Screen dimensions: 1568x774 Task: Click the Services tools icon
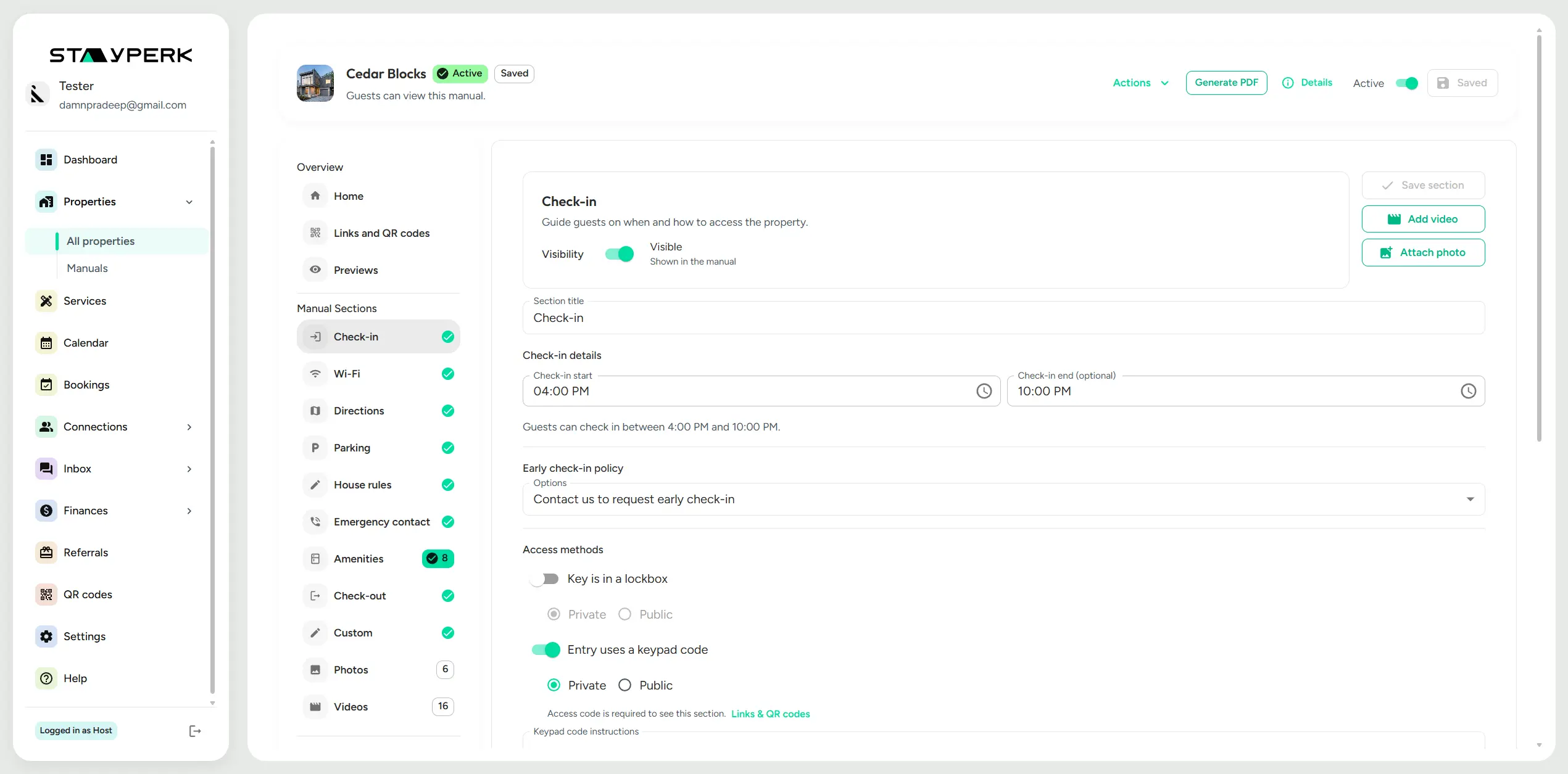coord(46,301)
